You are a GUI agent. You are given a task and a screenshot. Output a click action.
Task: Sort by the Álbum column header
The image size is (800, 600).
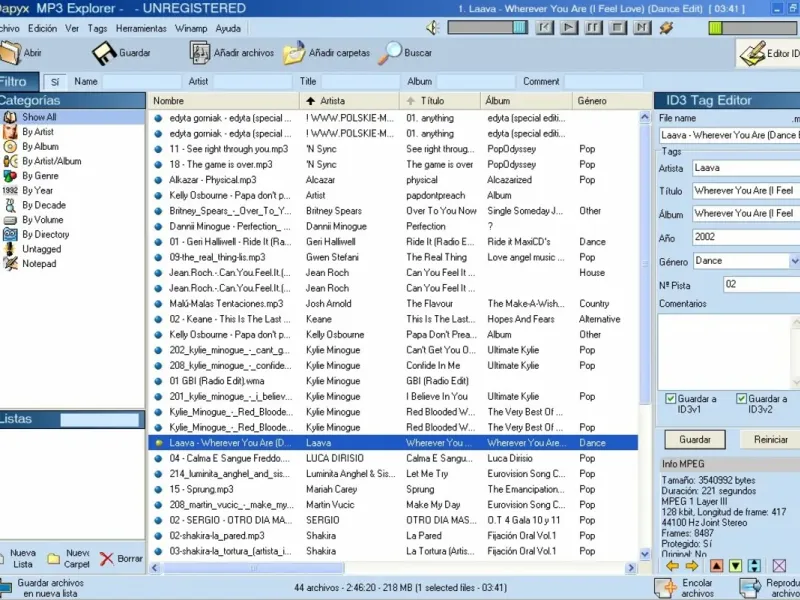(526, 101)
